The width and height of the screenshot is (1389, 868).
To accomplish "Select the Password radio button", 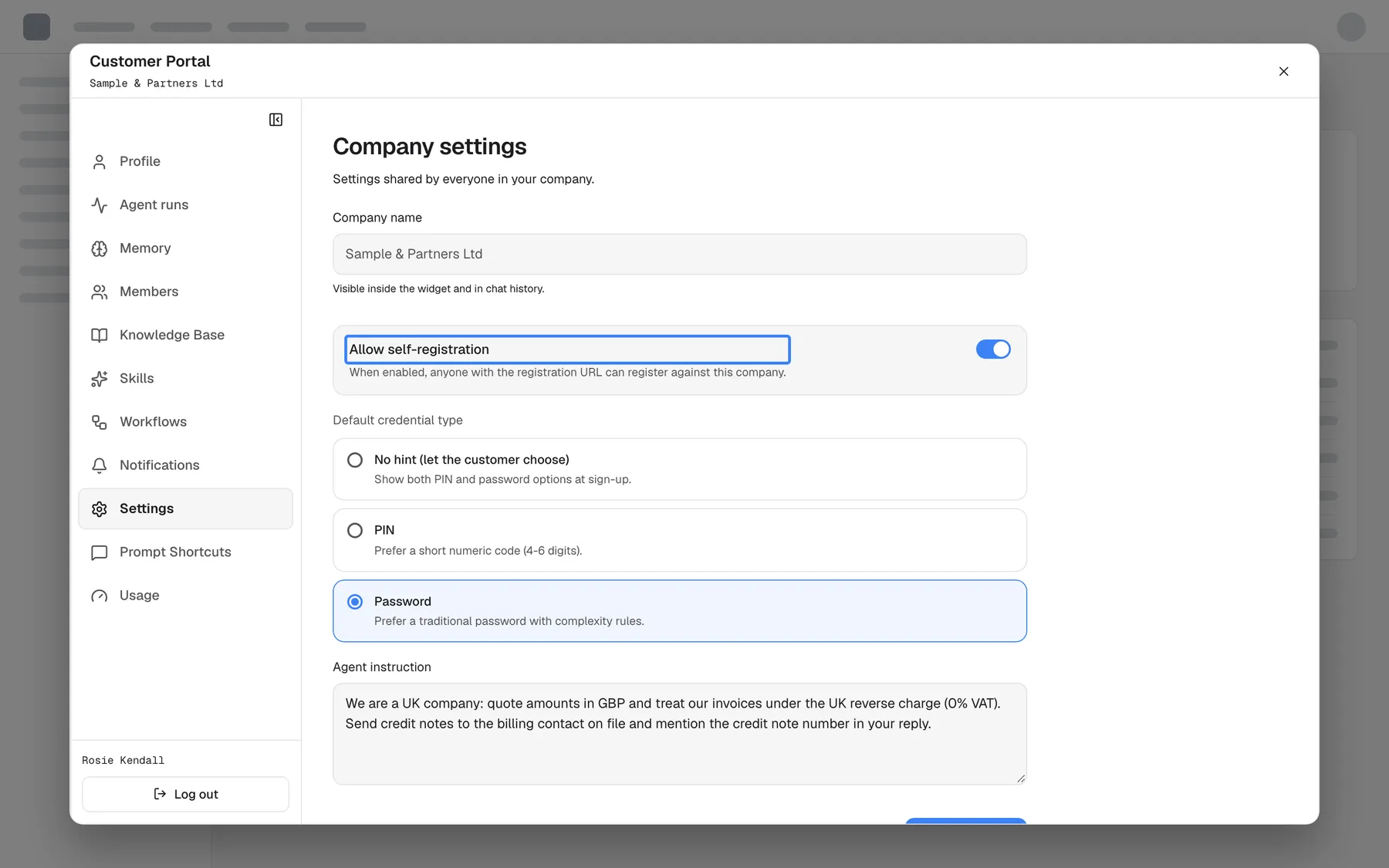I will [x=355, y=601].
